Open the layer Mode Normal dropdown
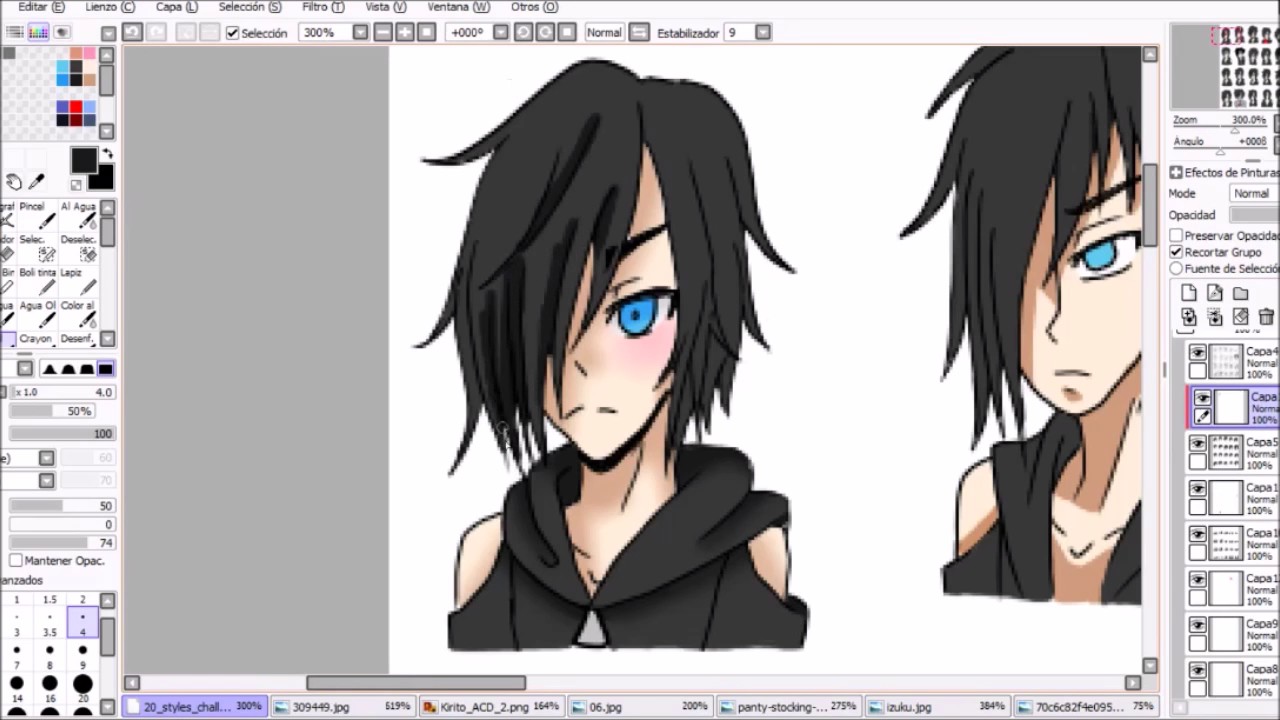 (x=1254, y=193)
